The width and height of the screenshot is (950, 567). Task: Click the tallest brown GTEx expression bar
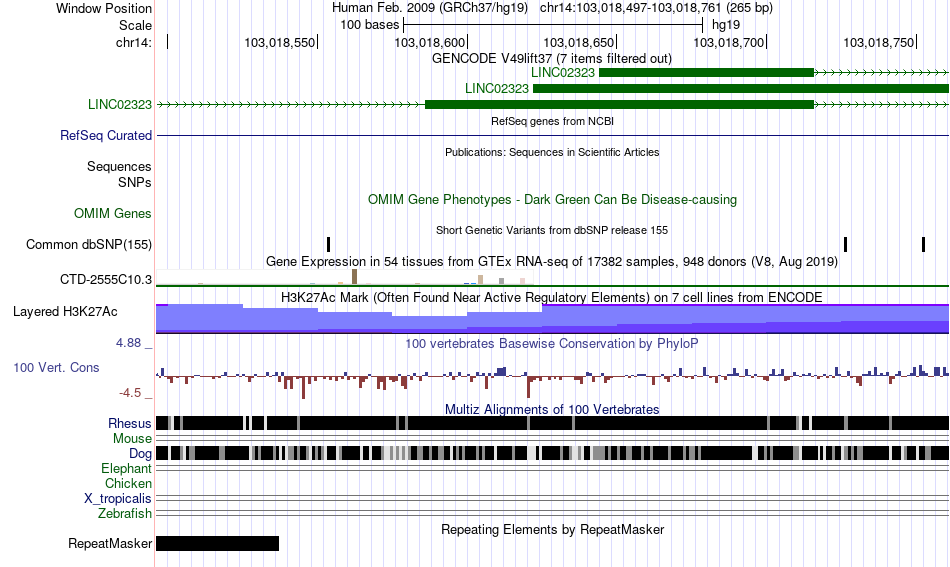click(354, 277)
